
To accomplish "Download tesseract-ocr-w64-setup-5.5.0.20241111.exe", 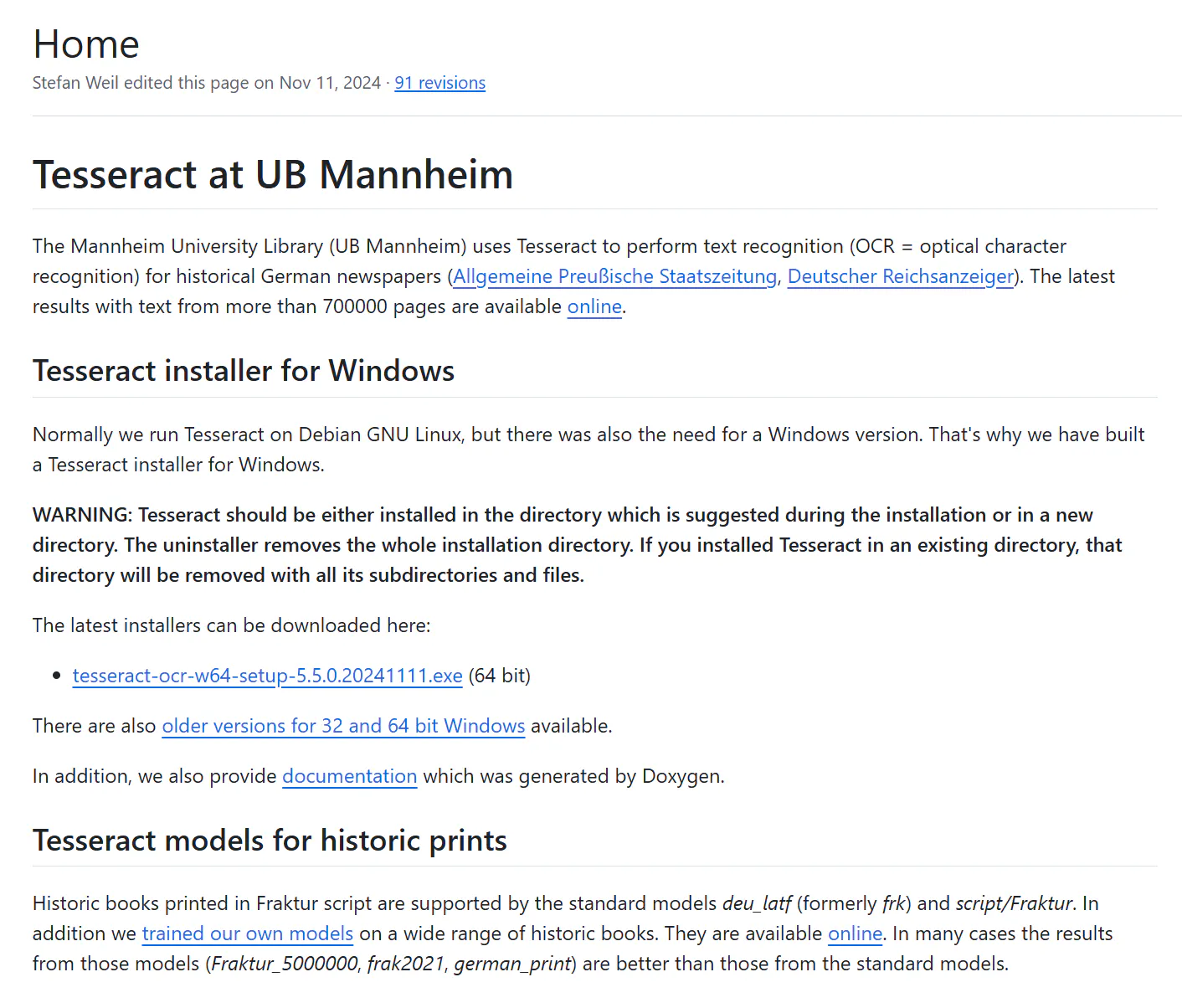I will click(267, 676).
